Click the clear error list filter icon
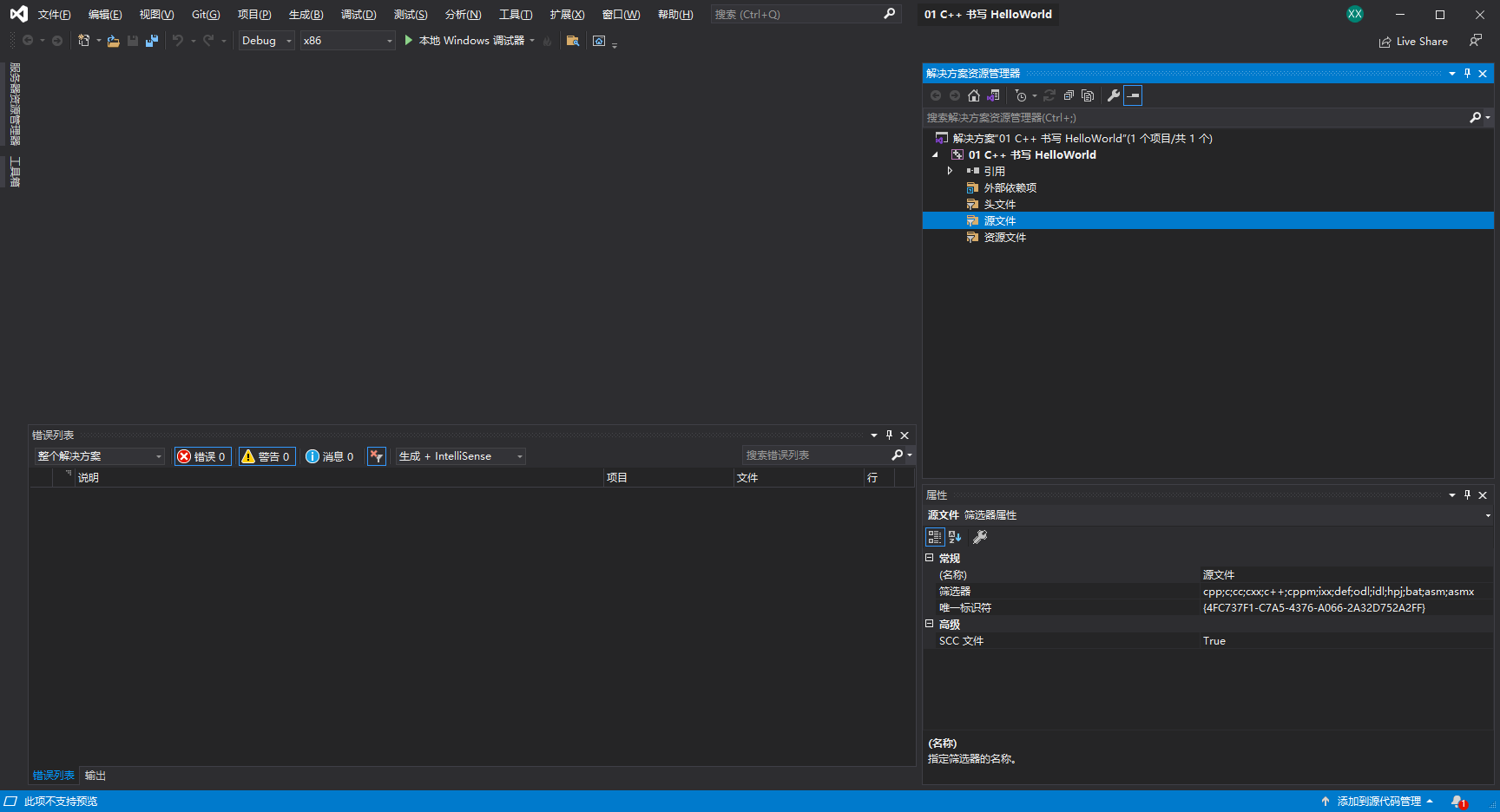This screenshot has height=812, width=1500. [x=377, y=456]
